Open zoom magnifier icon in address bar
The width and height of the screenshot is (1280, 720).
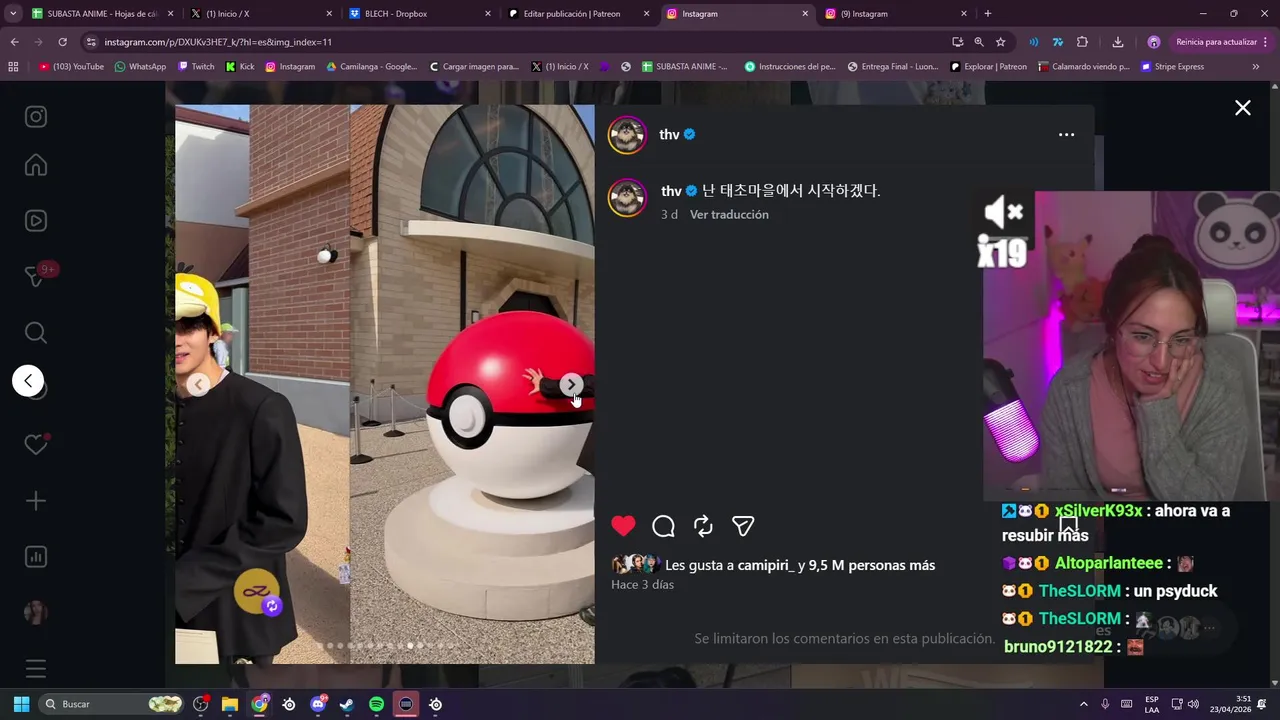point(979,42)
